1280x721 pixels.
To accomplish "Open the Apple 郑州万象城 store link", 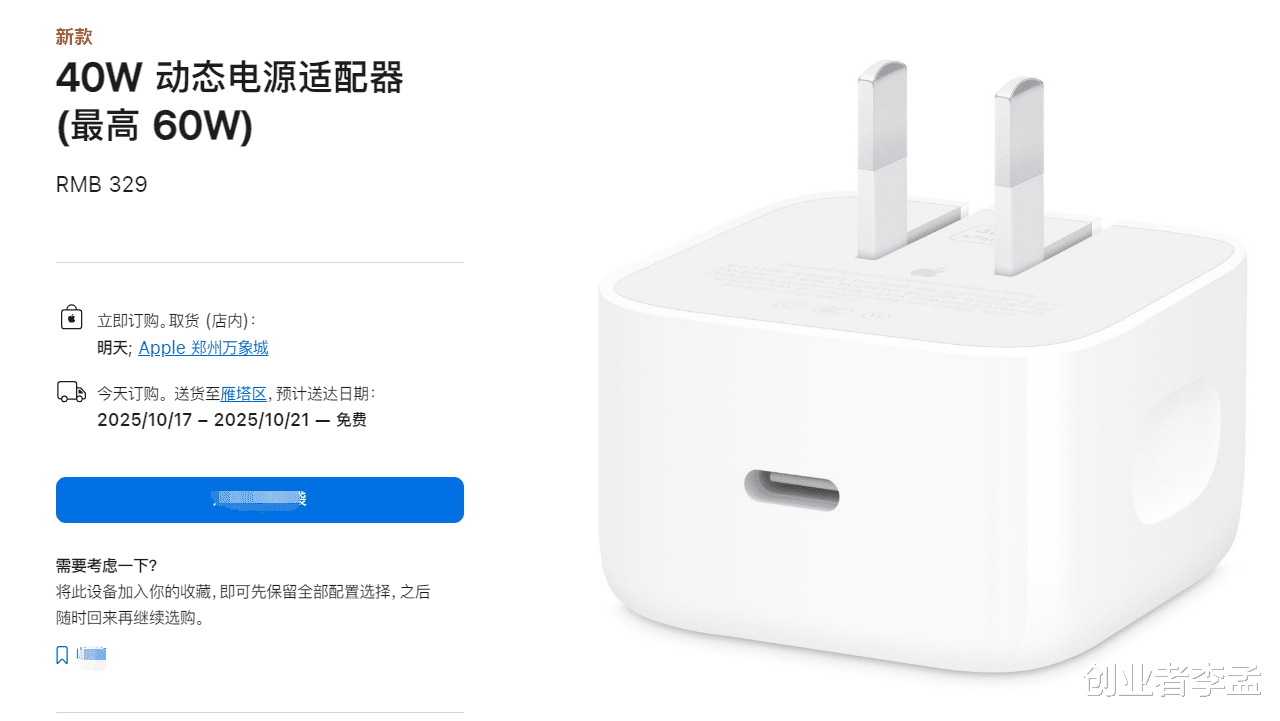I will click(203, 348).
